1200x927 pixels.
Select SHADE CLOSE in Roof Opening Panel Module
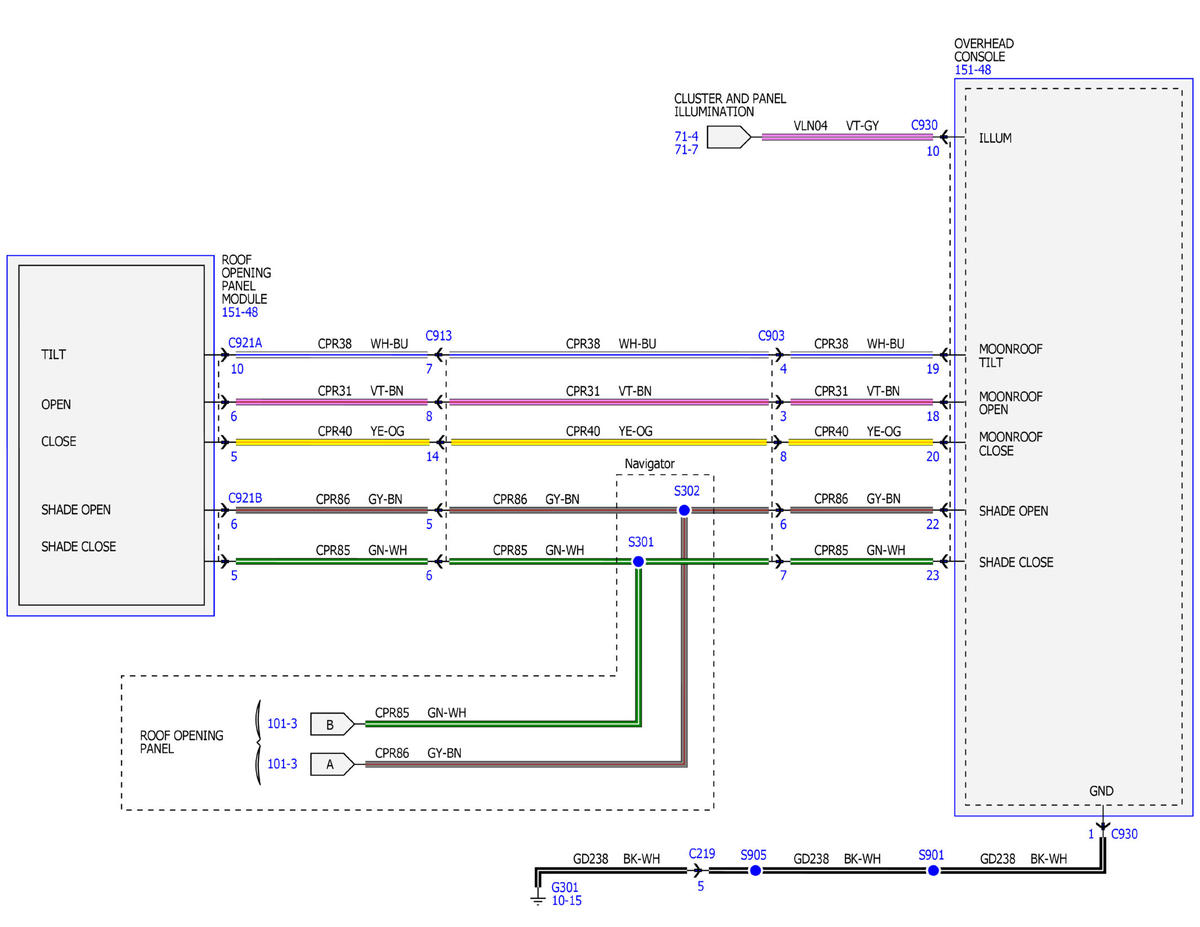78,546
